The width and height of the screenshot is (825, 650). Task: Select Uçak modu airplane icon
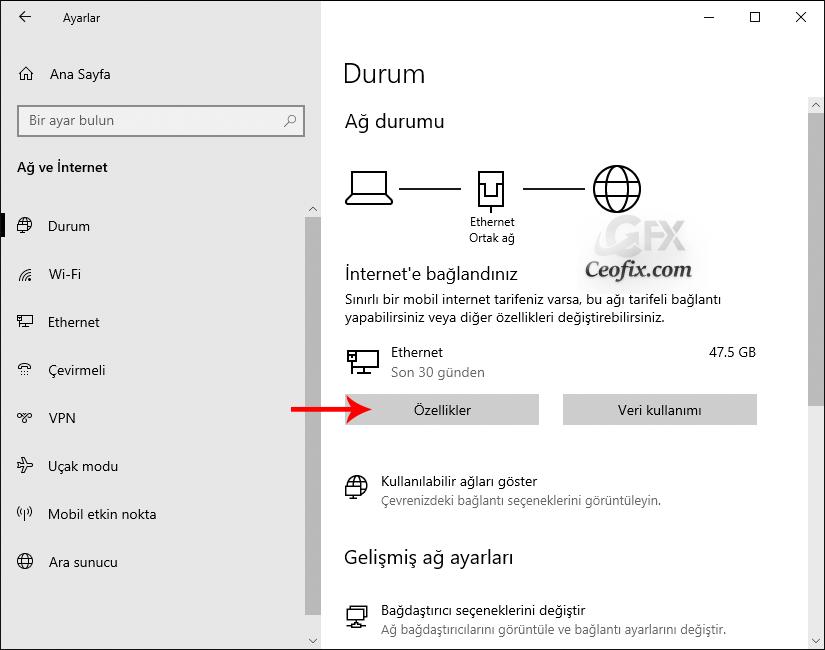(x=25, y=466)
